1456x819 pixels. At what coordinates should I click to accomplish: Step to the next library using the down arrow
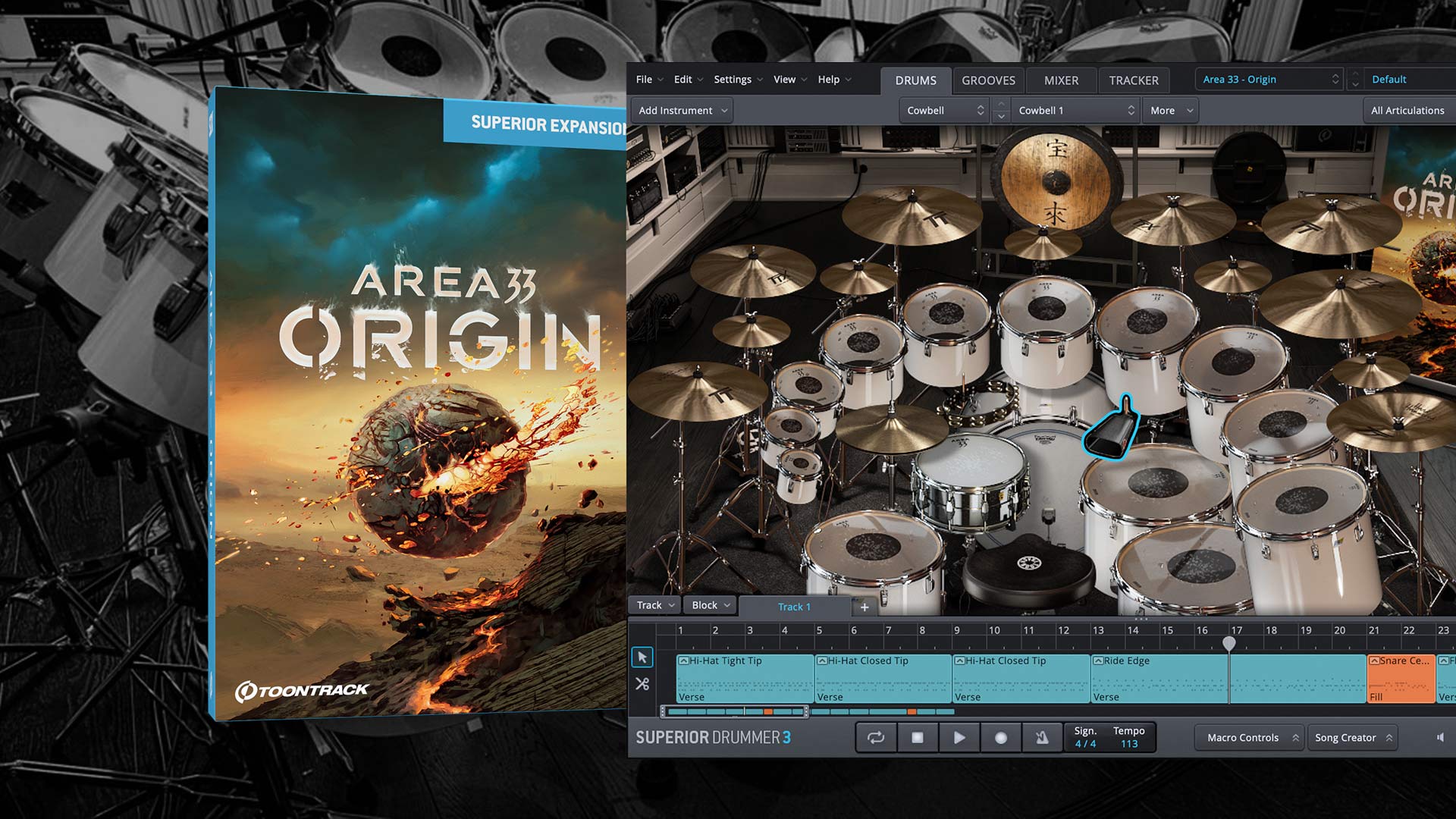(1355, 86)
